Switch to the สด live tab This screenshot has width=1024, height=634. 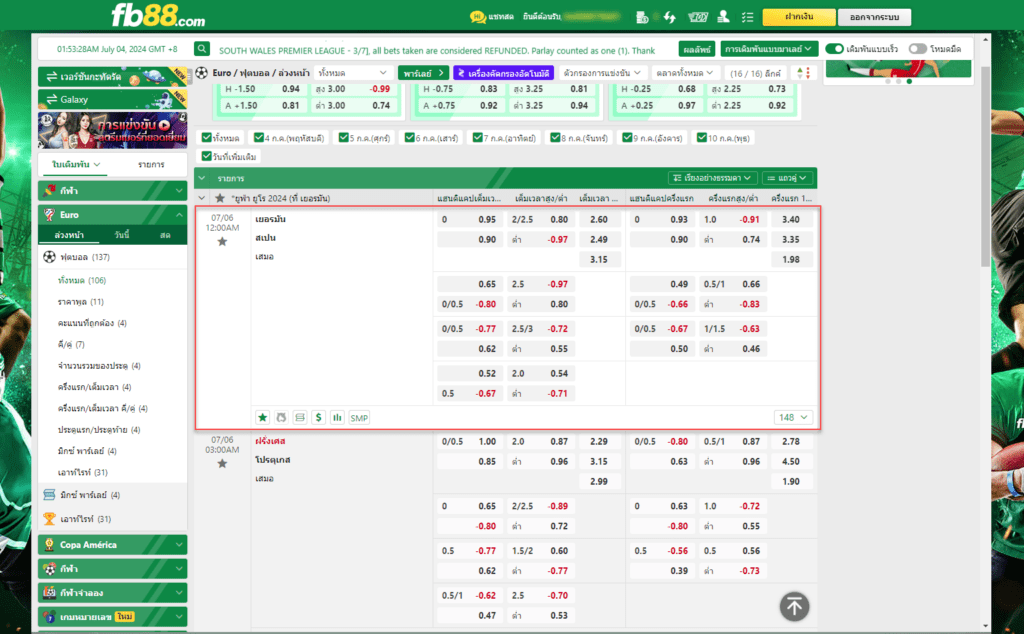tap(165, 235)
